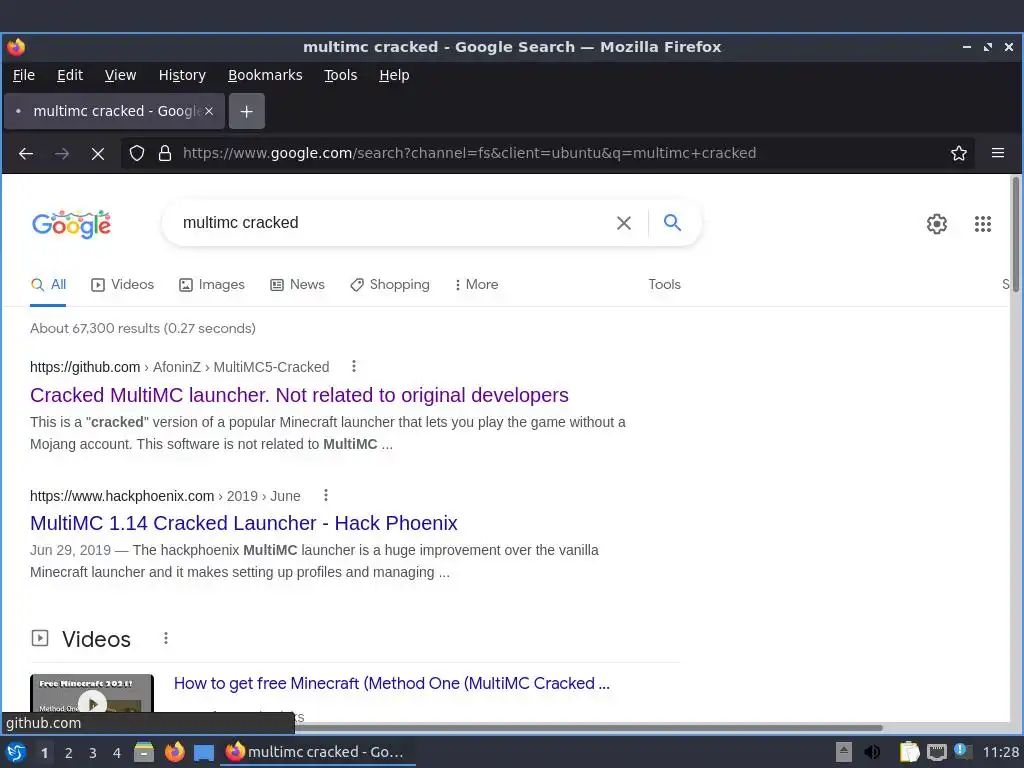
Task: Click the magnifier search button
Action: point(672,223)
